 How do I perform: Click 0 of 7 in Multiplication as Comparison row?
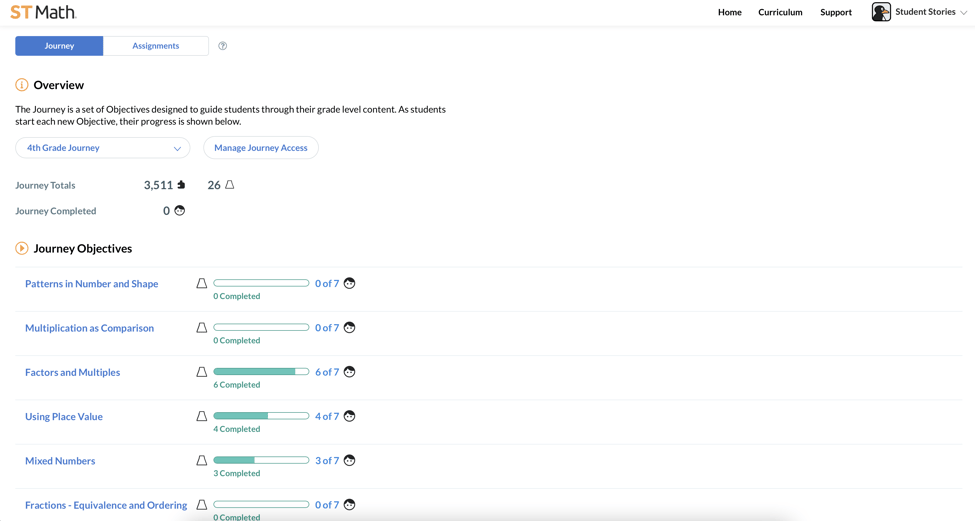pos(327,328)
